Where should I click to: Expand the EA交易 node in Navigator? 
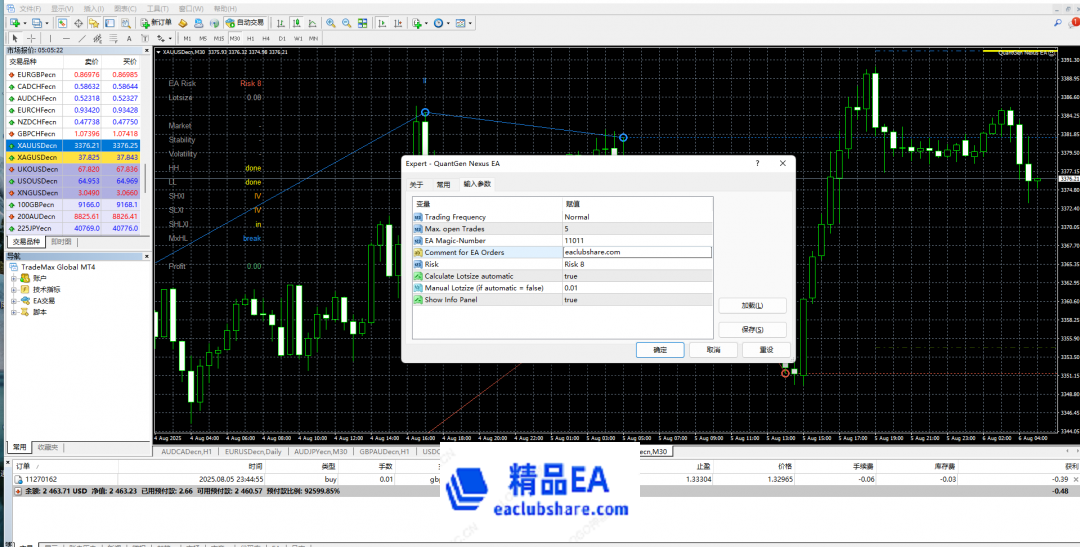click(x=14, y=301)
